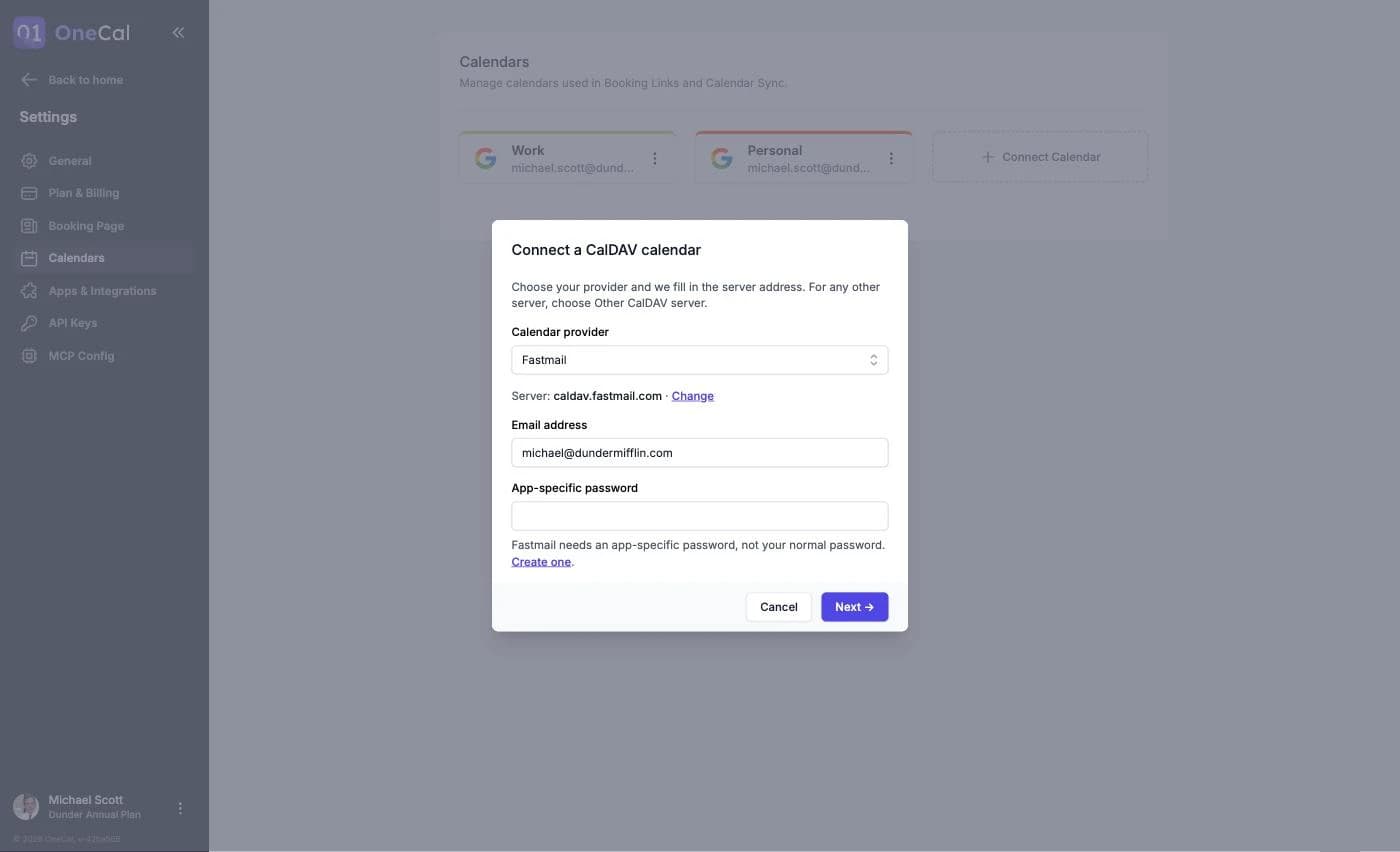Click the dropdown arrows in provider select
This screenshot has height=852, width=1400.
(x=873, y=360)
